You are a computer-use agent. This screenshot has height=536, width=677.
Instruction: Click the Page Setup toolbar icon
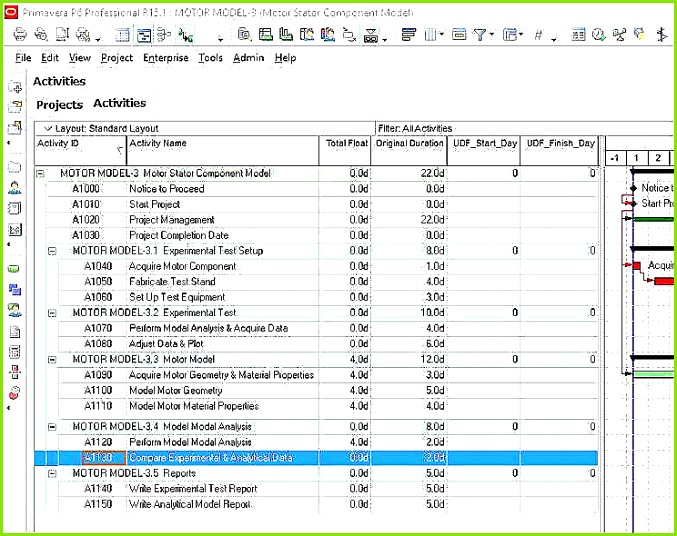[63, 34]
